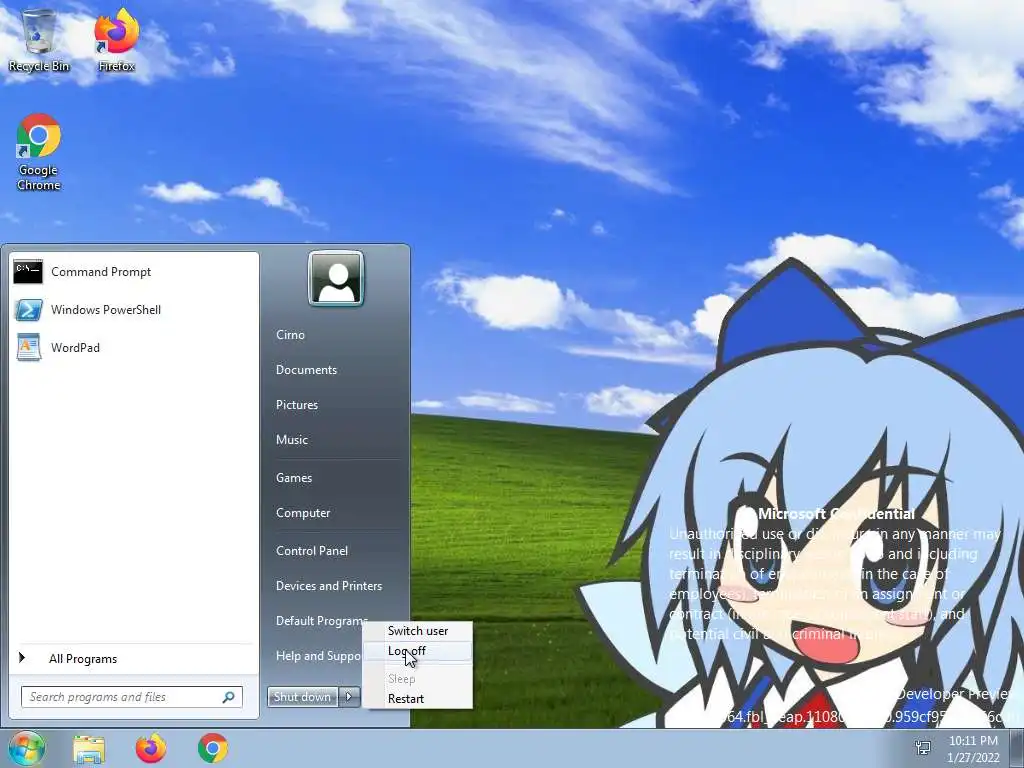Open the taskbar clock showing 10:11 PM

(x=973, y=748)
